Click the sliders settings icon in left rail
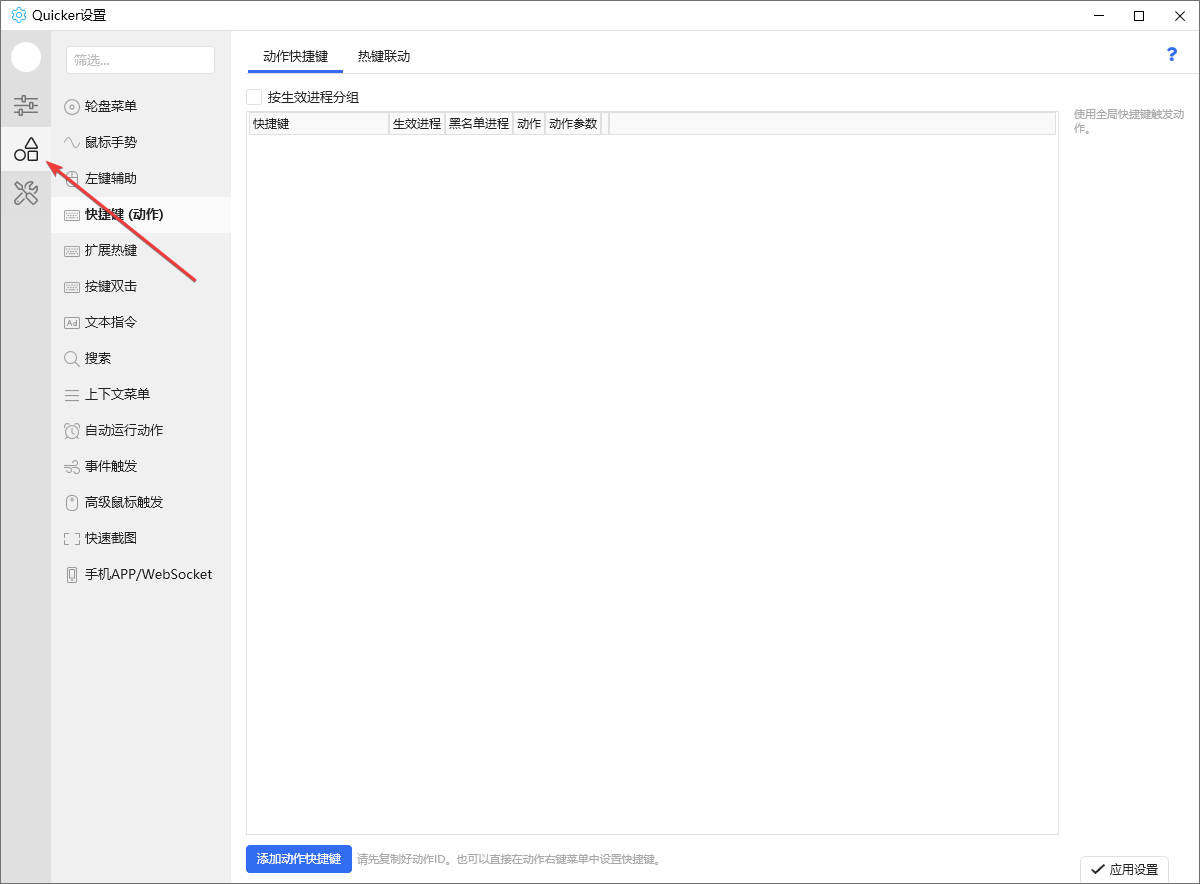This screenshot has width=1200, height=884. pyautogui.click(x=26, y=104)
